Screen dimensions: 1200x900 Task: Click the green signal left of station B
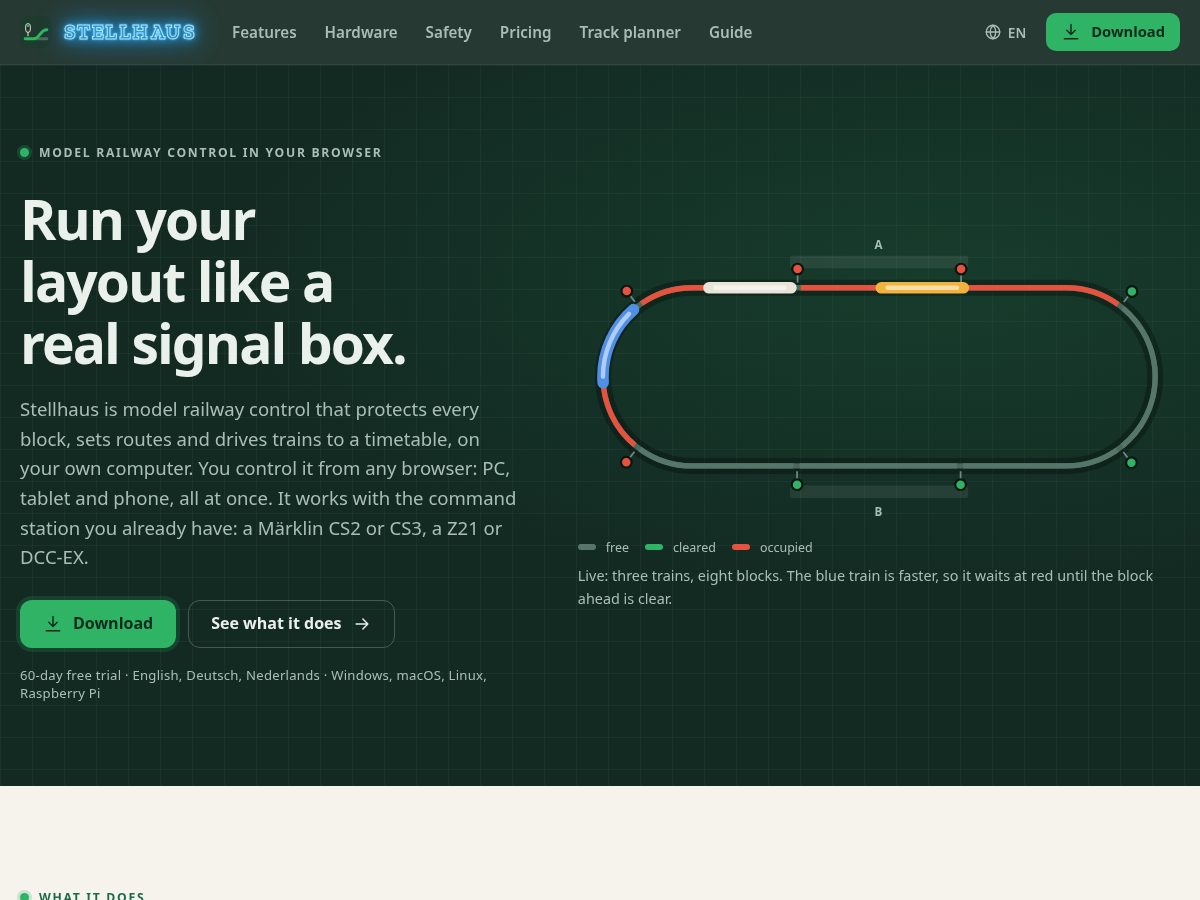click(797, 485)
